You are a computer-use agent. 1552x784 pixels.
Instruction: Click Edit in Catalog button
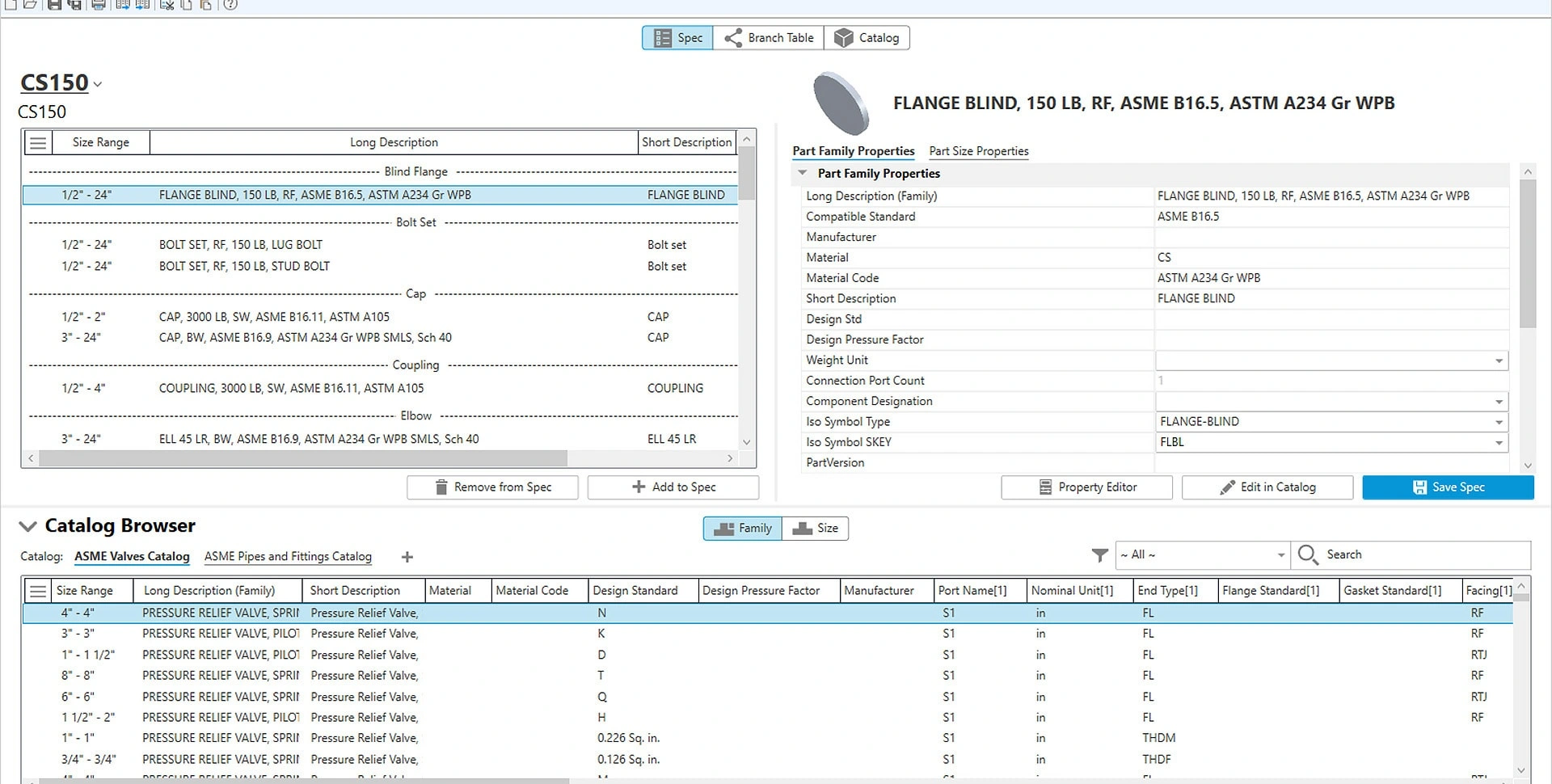pyautogui.click(x=1267, y=487)
